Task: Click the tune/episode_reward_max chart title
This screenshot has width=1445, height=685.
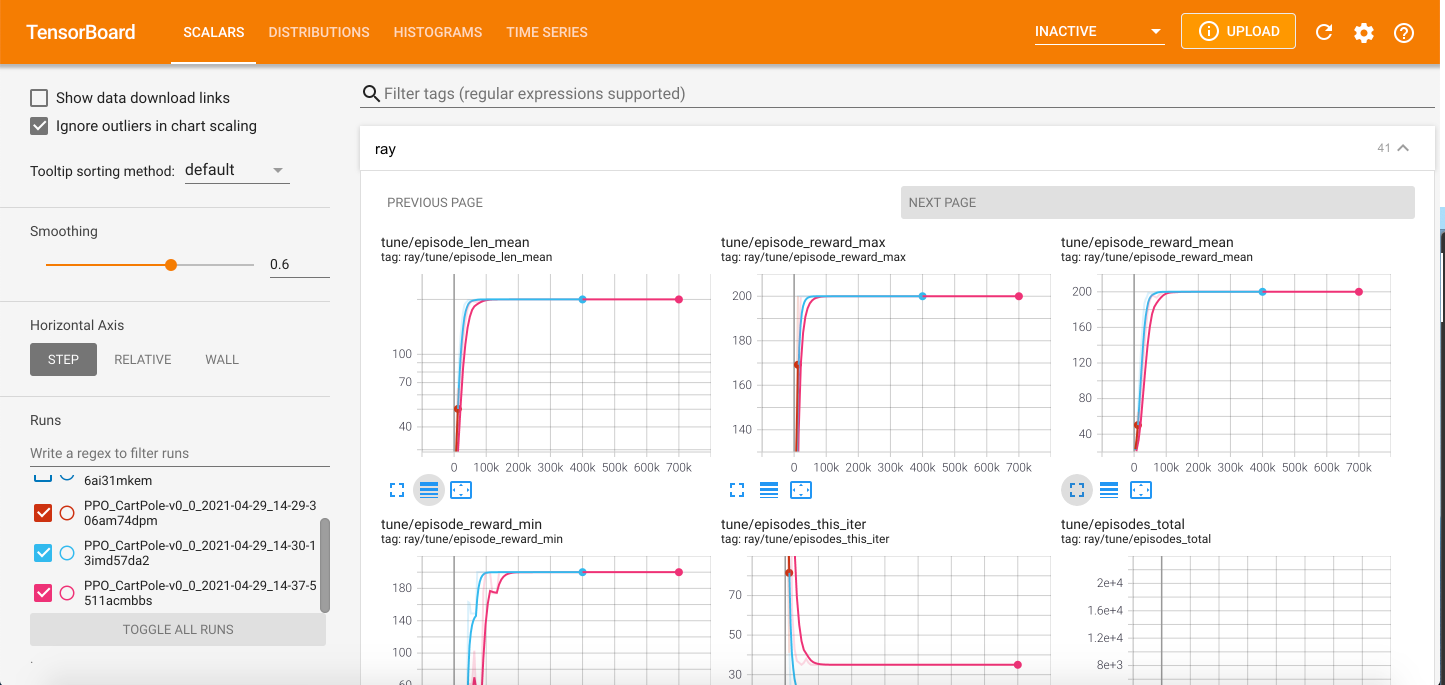Action: [x=803, y=242]
